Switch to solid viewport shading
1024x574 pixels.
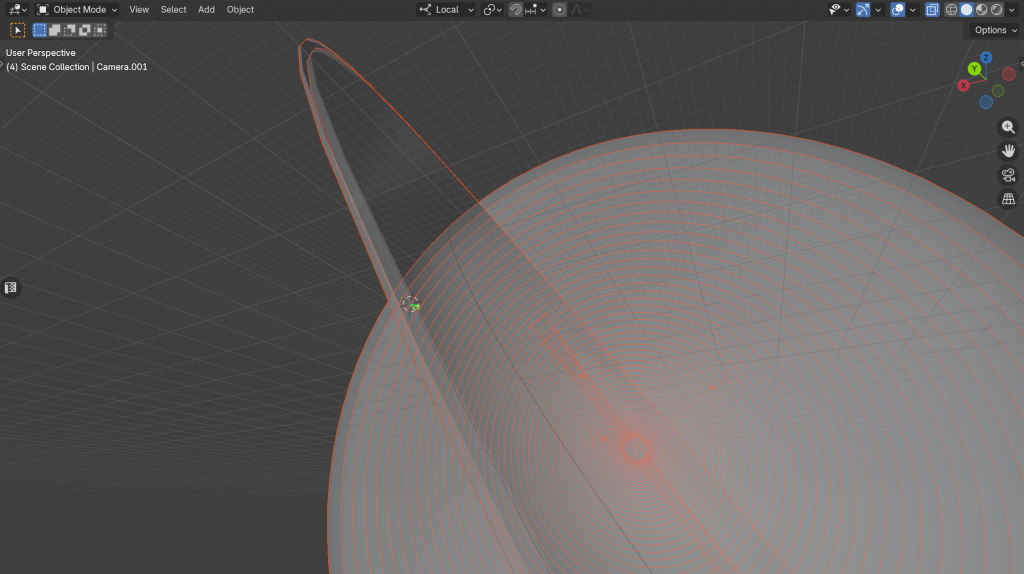pos(967,9)
